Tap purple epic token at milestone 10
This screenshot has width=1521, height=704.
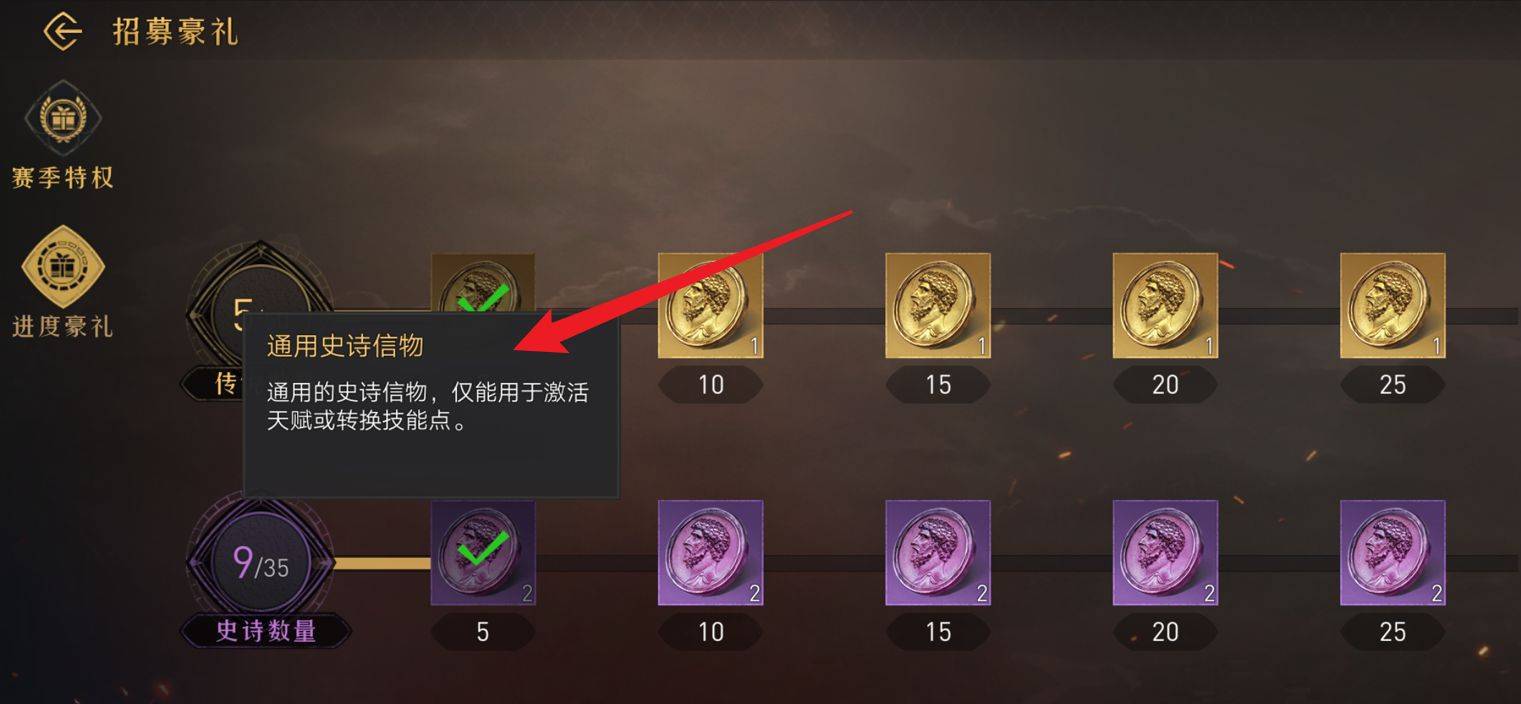pyautogui.click(x=710, y=553)
